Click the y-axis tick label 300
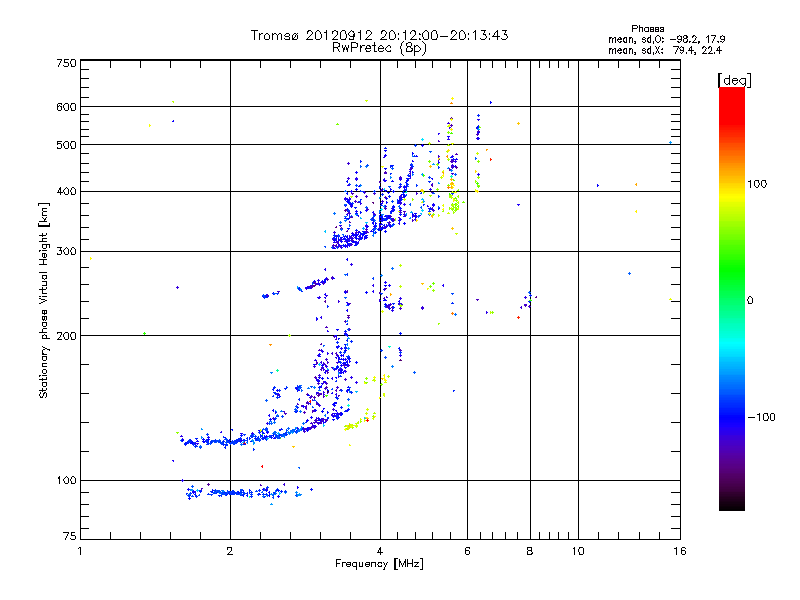 [x=66, y=252]
